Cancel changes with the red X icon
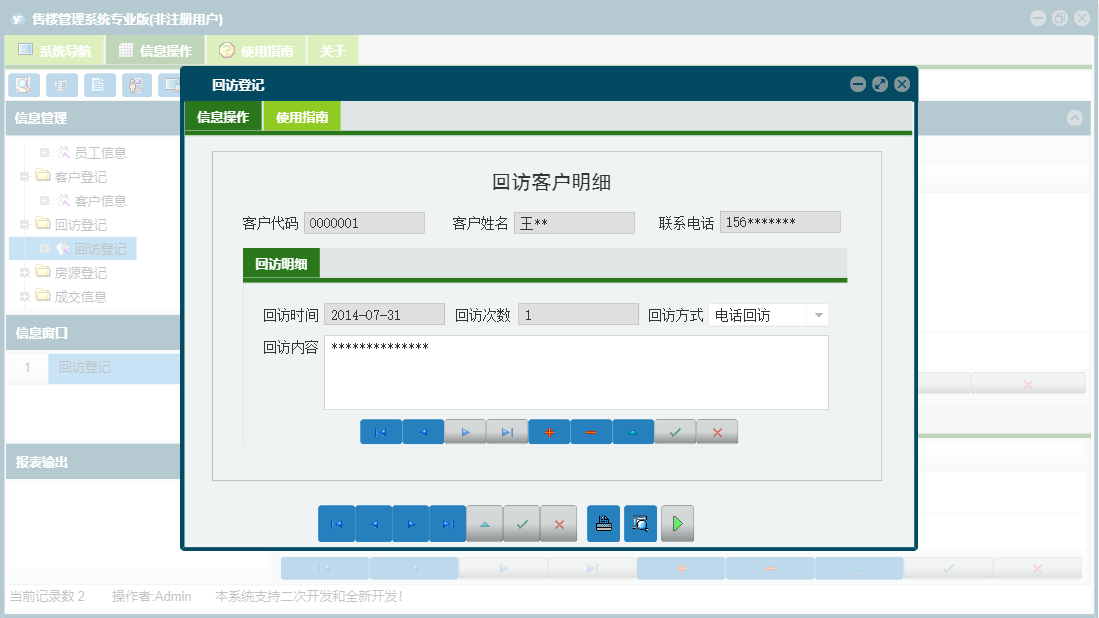 pyautogui.click(x=717, y=431)
